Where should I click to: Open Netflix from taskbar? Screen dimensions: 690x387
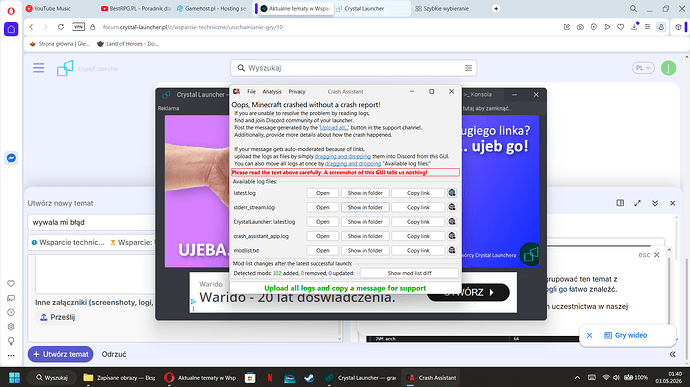[x=270, y=377]
